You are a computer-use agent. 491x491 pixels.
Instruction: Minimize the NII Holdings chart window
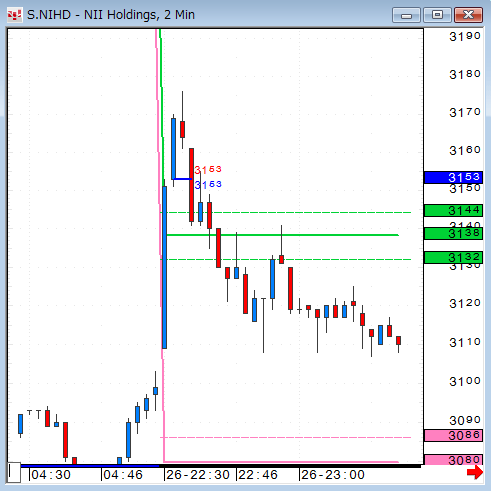click(406, 15)
